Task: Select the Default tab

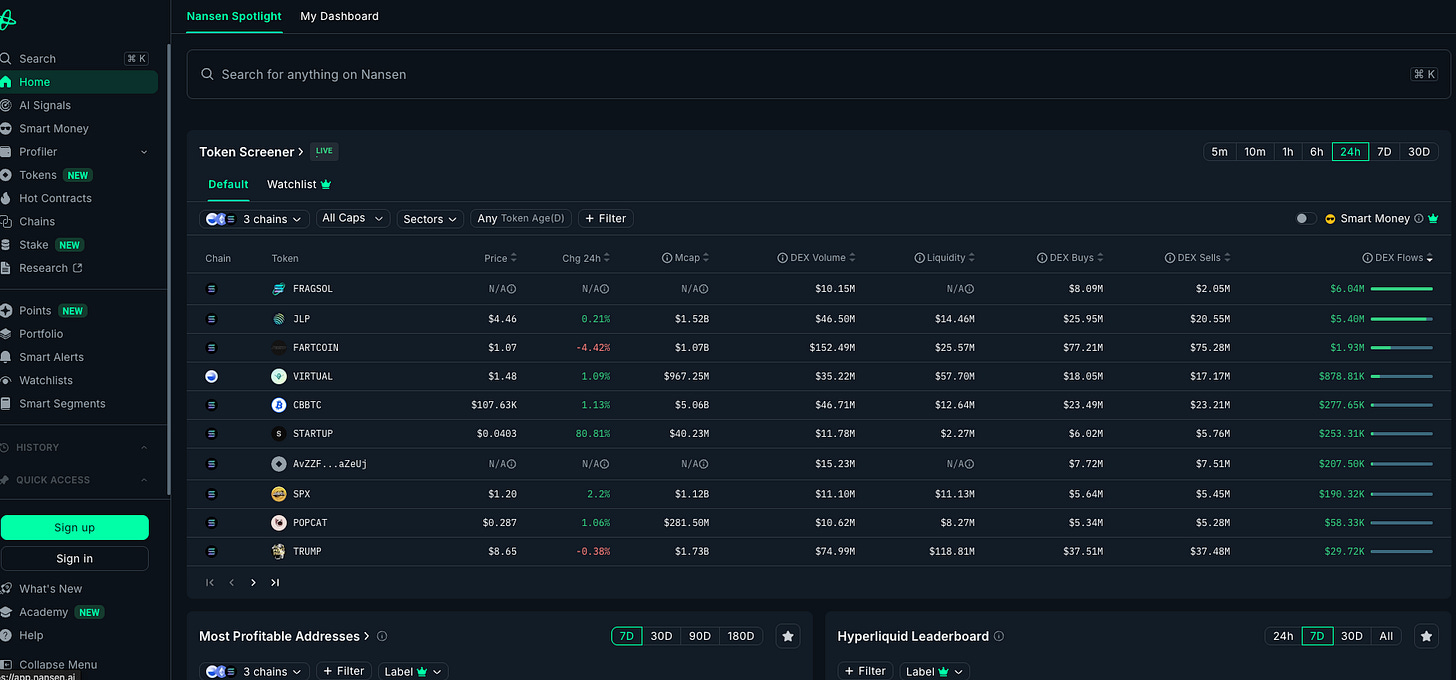Action: (228, 184)
